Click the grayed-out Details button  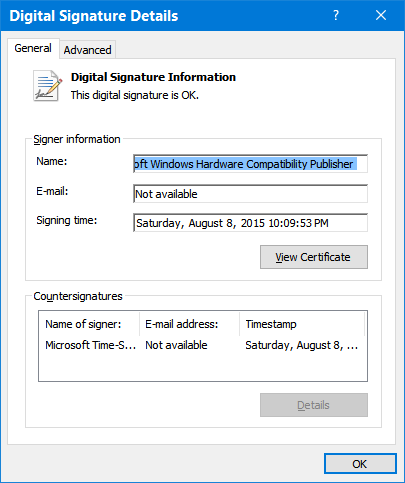click(x=314, y=405)
